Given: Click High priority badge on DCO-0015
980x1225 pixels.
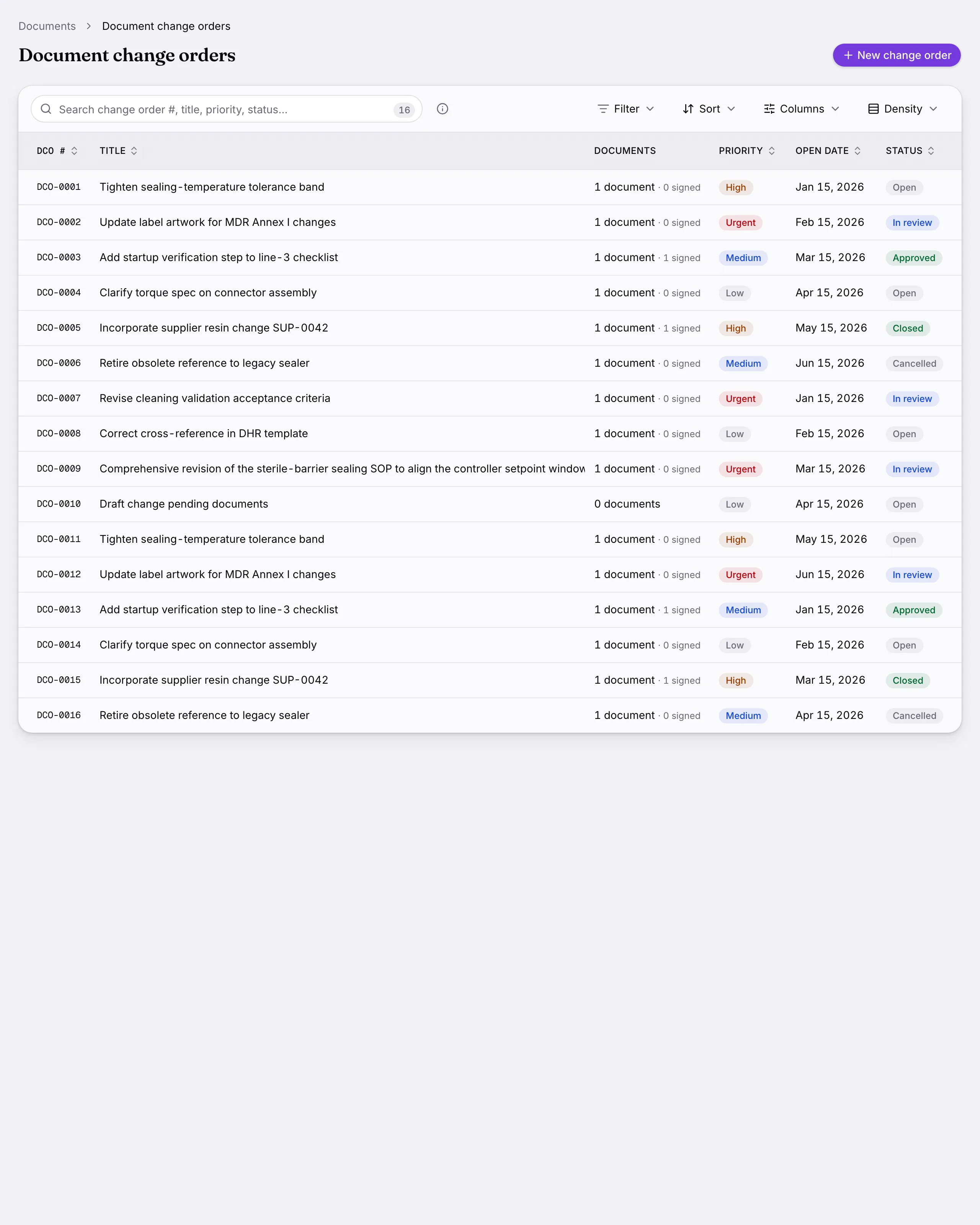Looking at the screenshot, I should tap(736, 680).
